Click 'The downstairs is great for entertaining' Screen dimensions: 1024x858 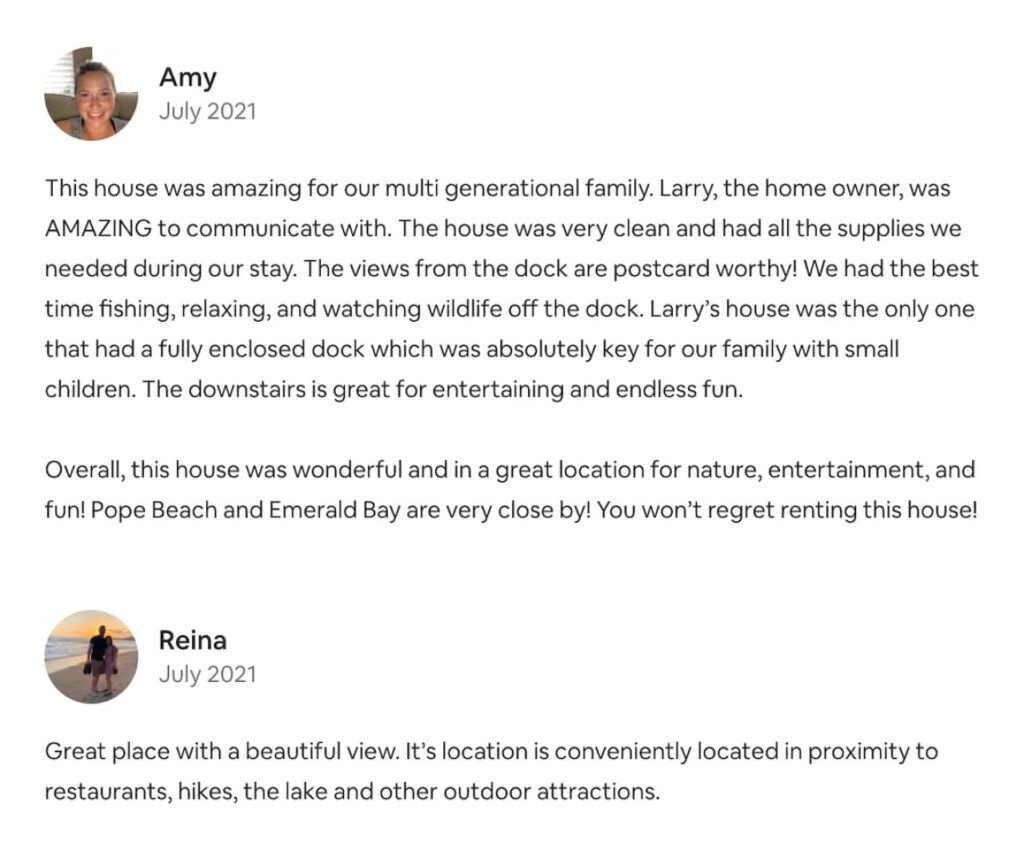(353, 390)
